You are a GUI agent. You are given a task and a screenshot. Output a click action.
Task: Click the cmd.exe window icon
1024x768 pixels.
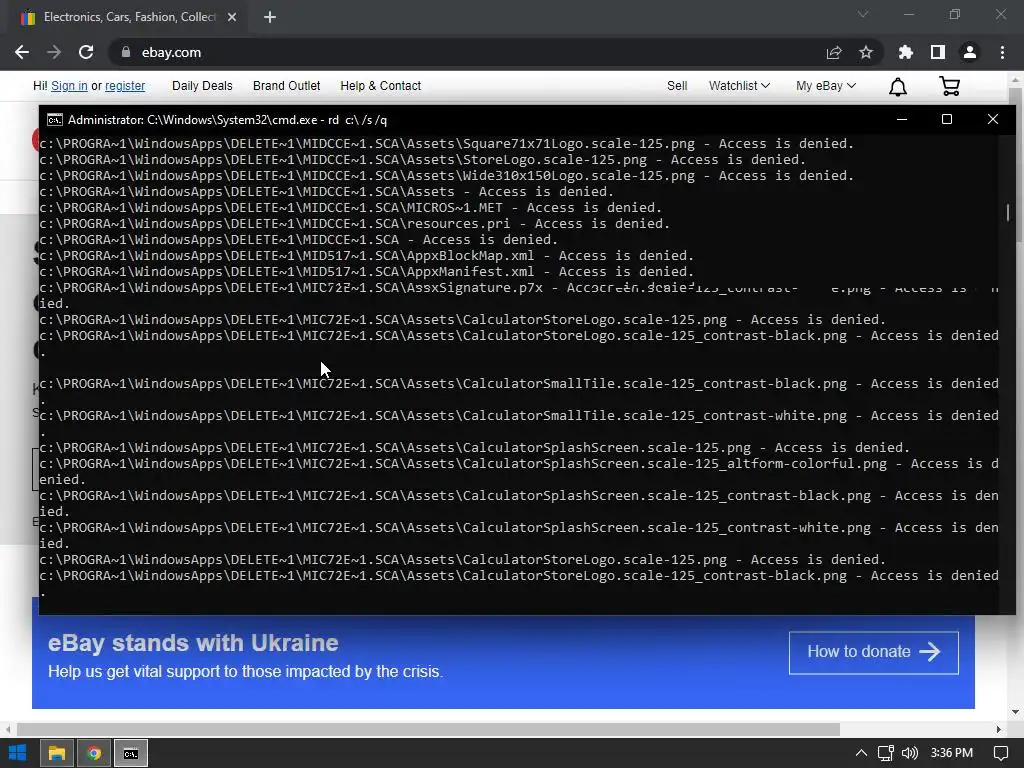tap(55, 120)
